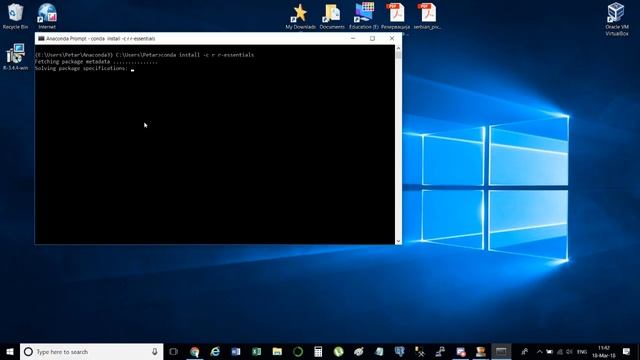Close the Anaconda Prompt window
Screen dimensions: 640x360
pos(392,38)
